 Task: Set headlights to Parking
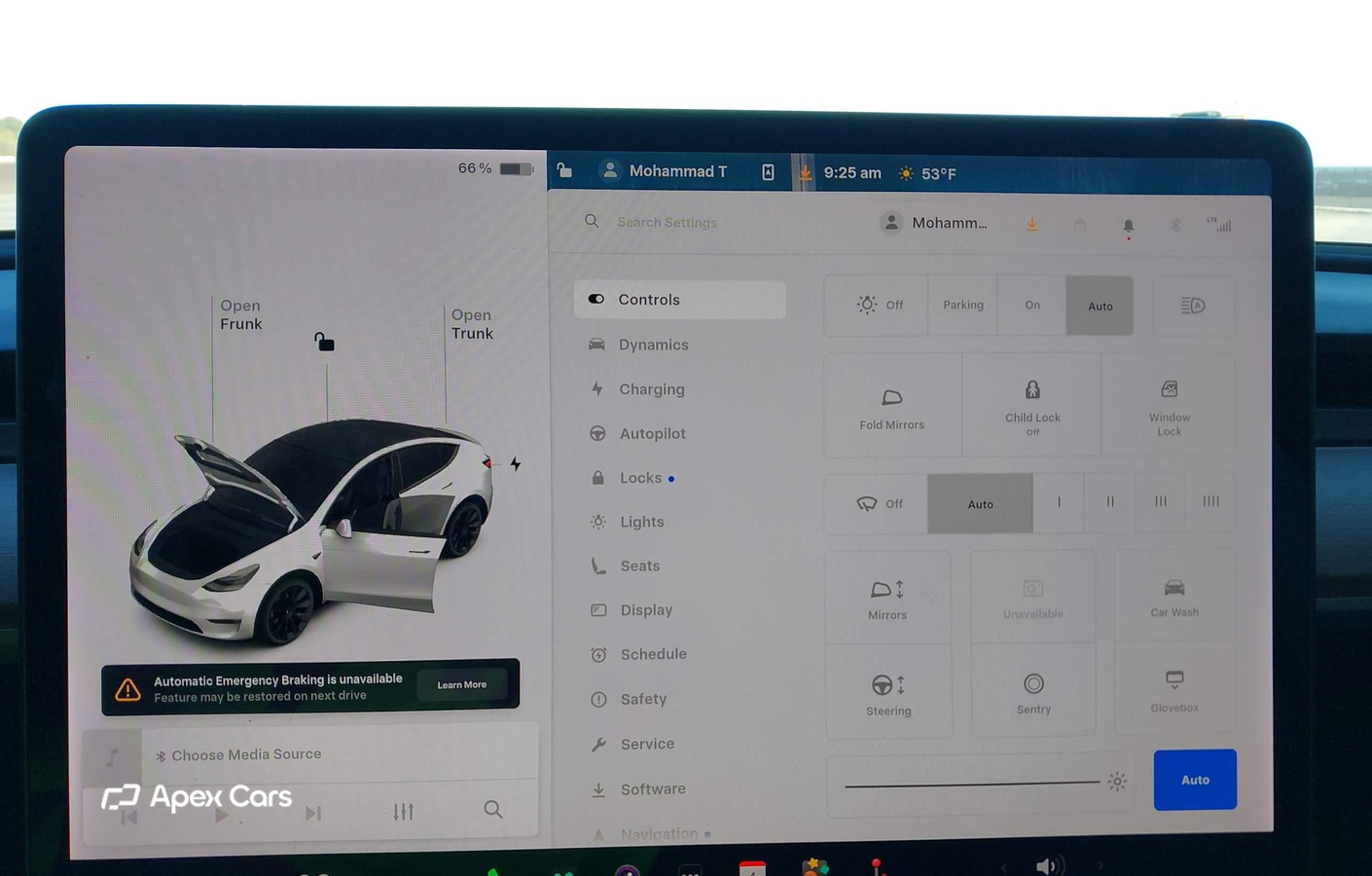point(962,305)
